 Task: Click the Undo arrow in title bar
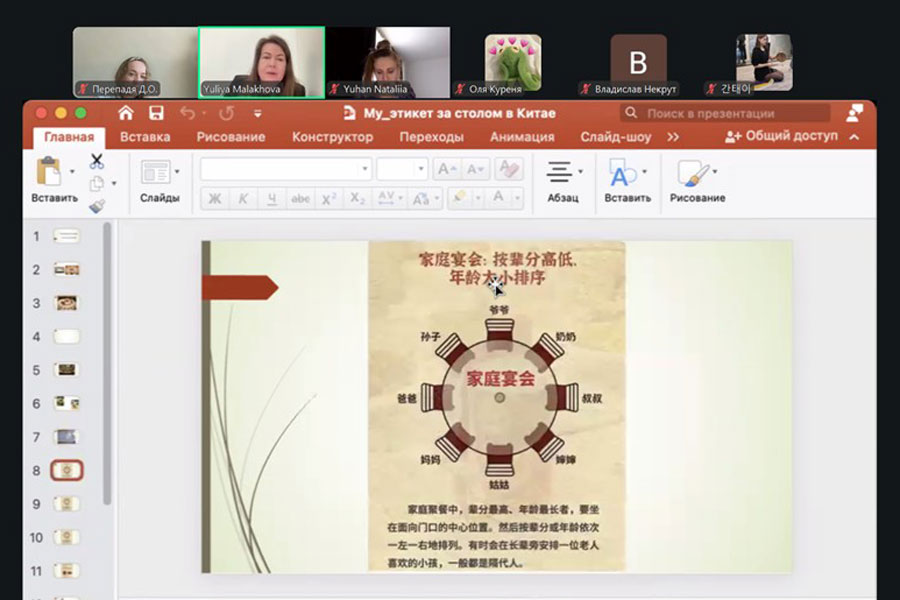[188, 113]
